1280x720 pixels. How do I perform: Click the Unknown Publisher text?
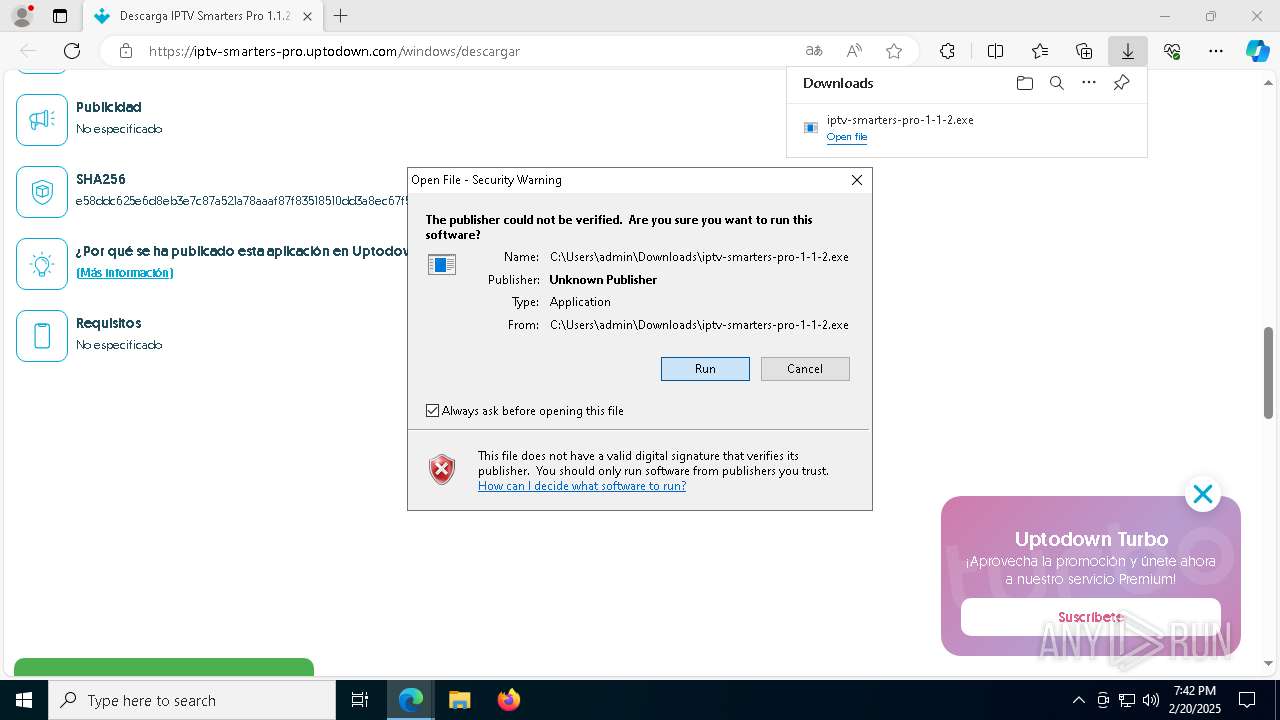[x=603, y=280]
